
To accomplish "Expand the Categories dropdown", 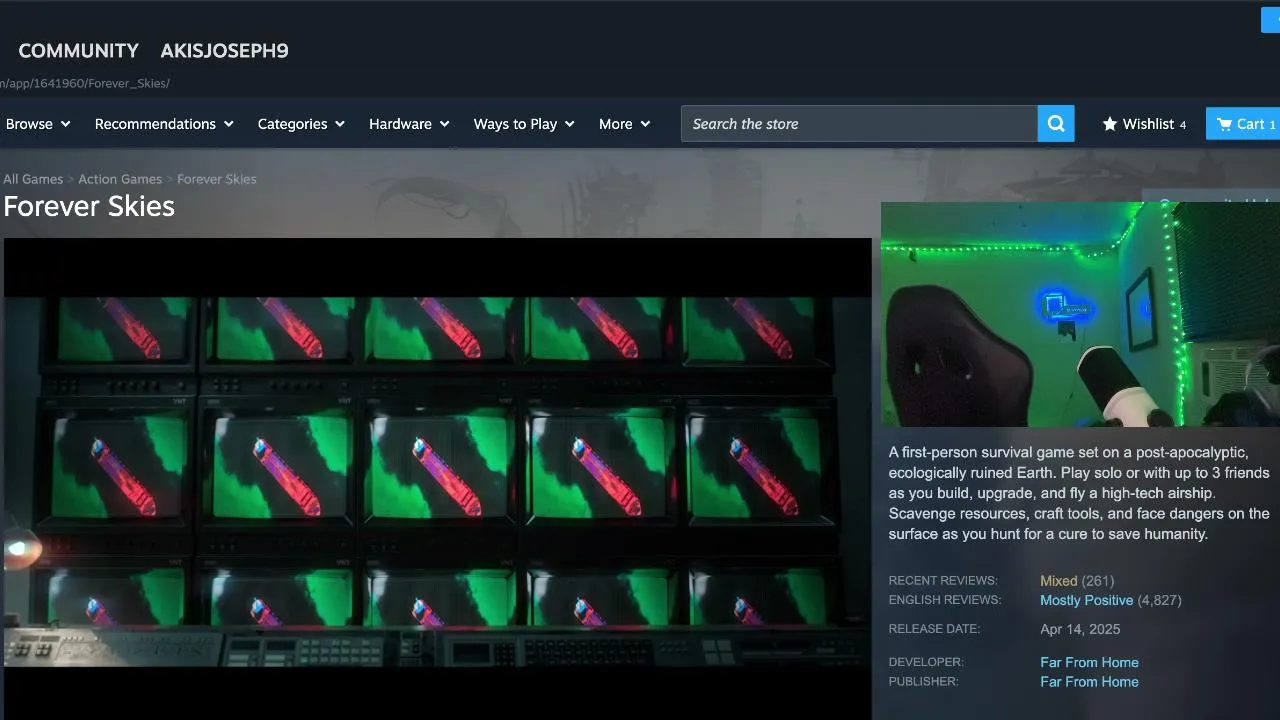I will coord(301,124).
